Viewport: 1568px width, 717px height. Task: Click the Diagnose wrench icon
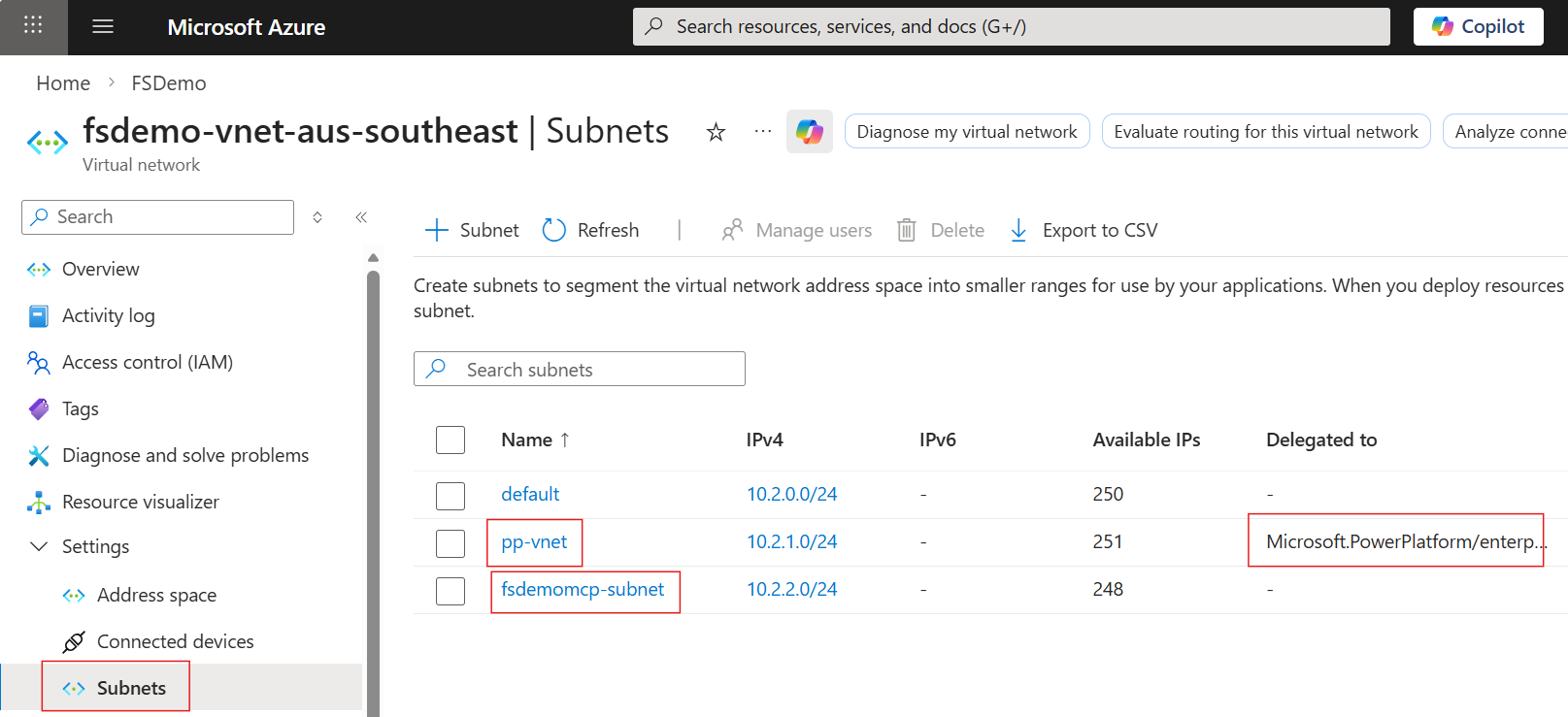point(39,455)
